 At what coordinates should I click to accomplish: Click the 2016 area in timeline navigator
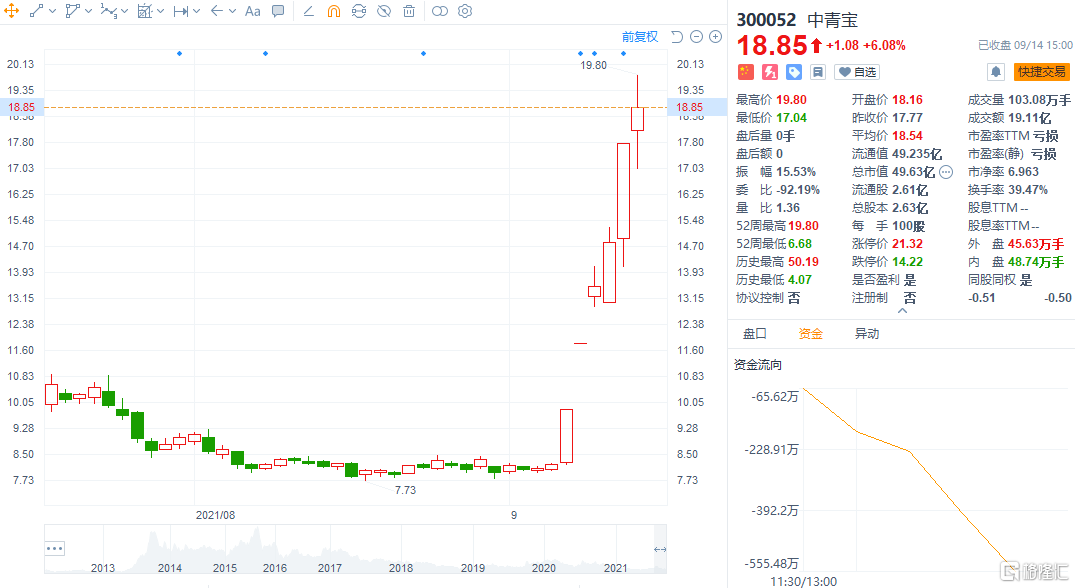coord(274,568)
